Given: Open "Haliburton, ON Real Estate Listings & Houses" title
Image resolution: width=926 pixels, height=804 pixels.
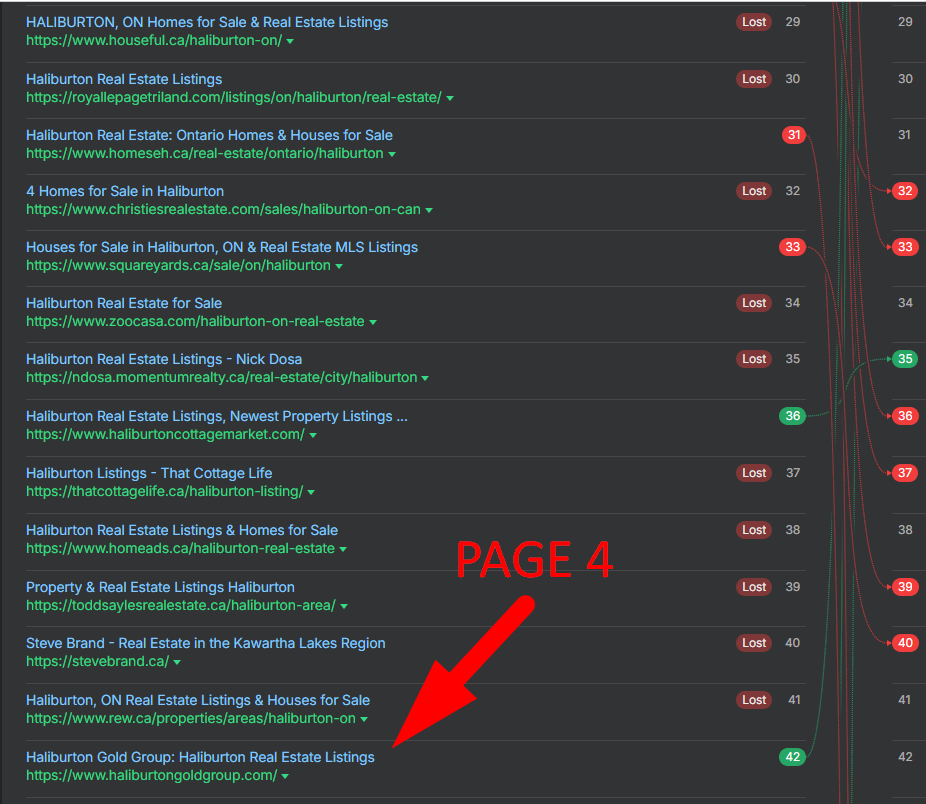Looking at the screenshot, I should (x=198, y=701).
